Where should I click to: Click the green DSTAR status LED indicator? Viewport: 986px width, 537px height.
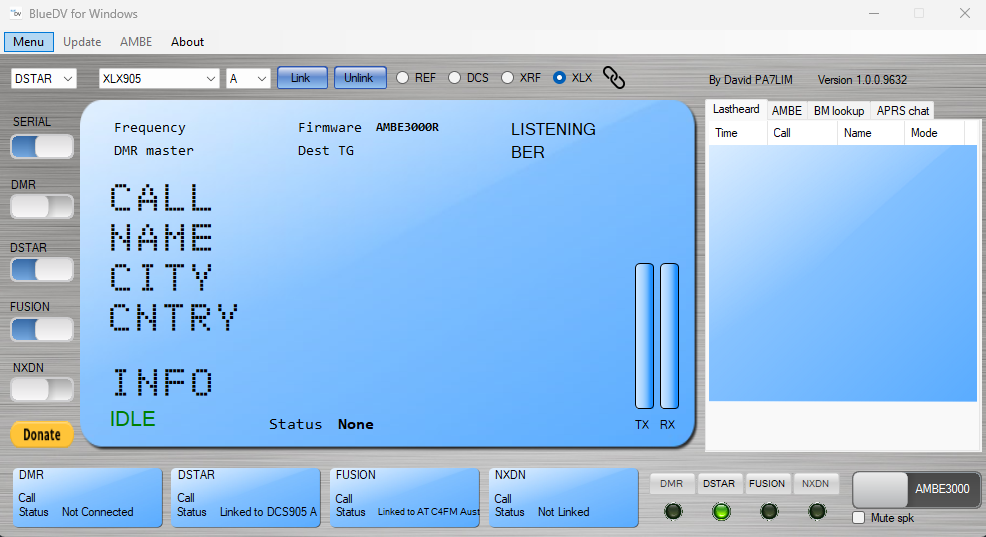pos(721,511)
